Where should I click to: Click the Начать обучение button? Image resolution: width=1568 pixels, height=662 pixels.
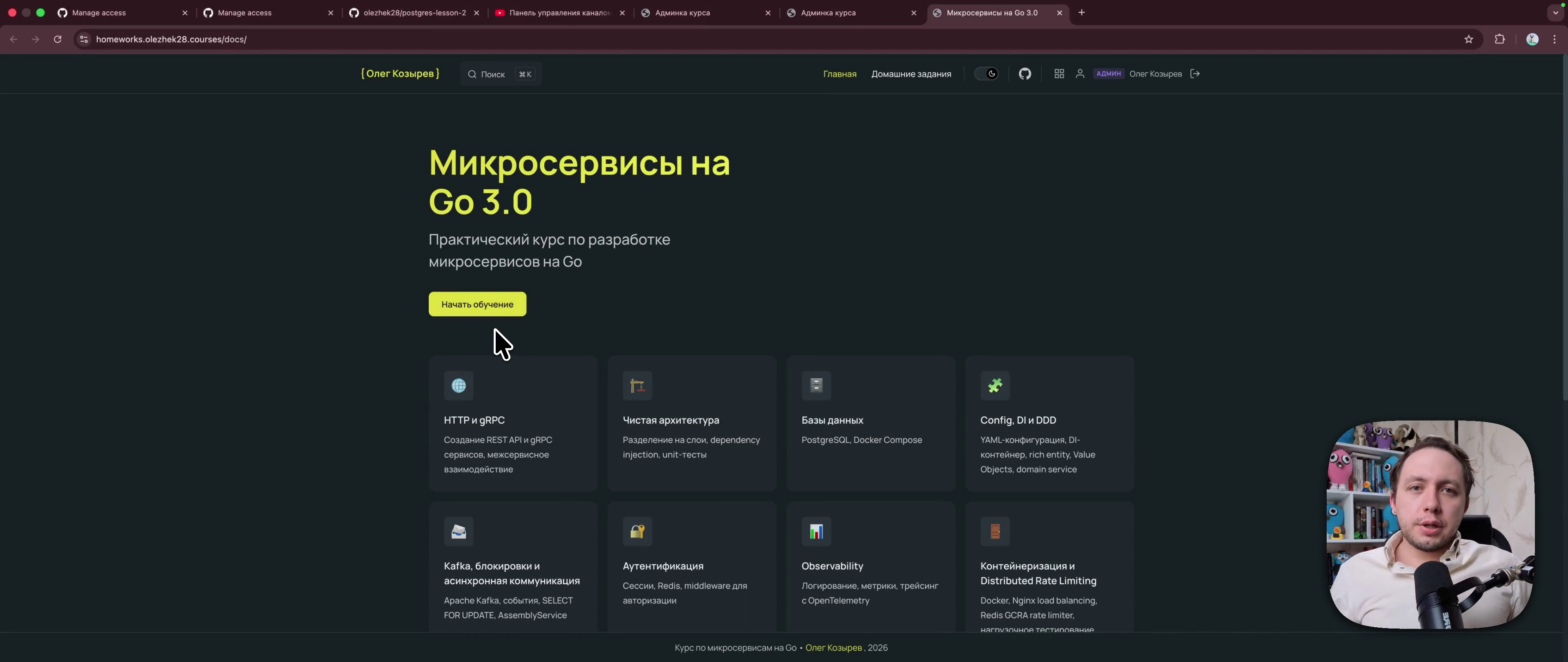pyautogui.click(x=477, y=304)
